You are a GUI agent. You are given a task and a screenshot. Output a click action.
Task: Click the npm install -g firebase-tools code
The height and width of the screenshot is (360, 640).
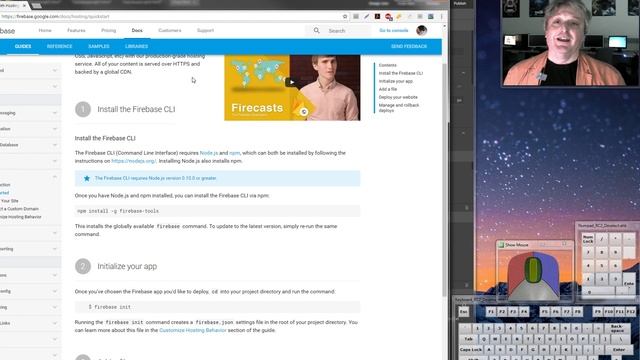coord(118,211)
